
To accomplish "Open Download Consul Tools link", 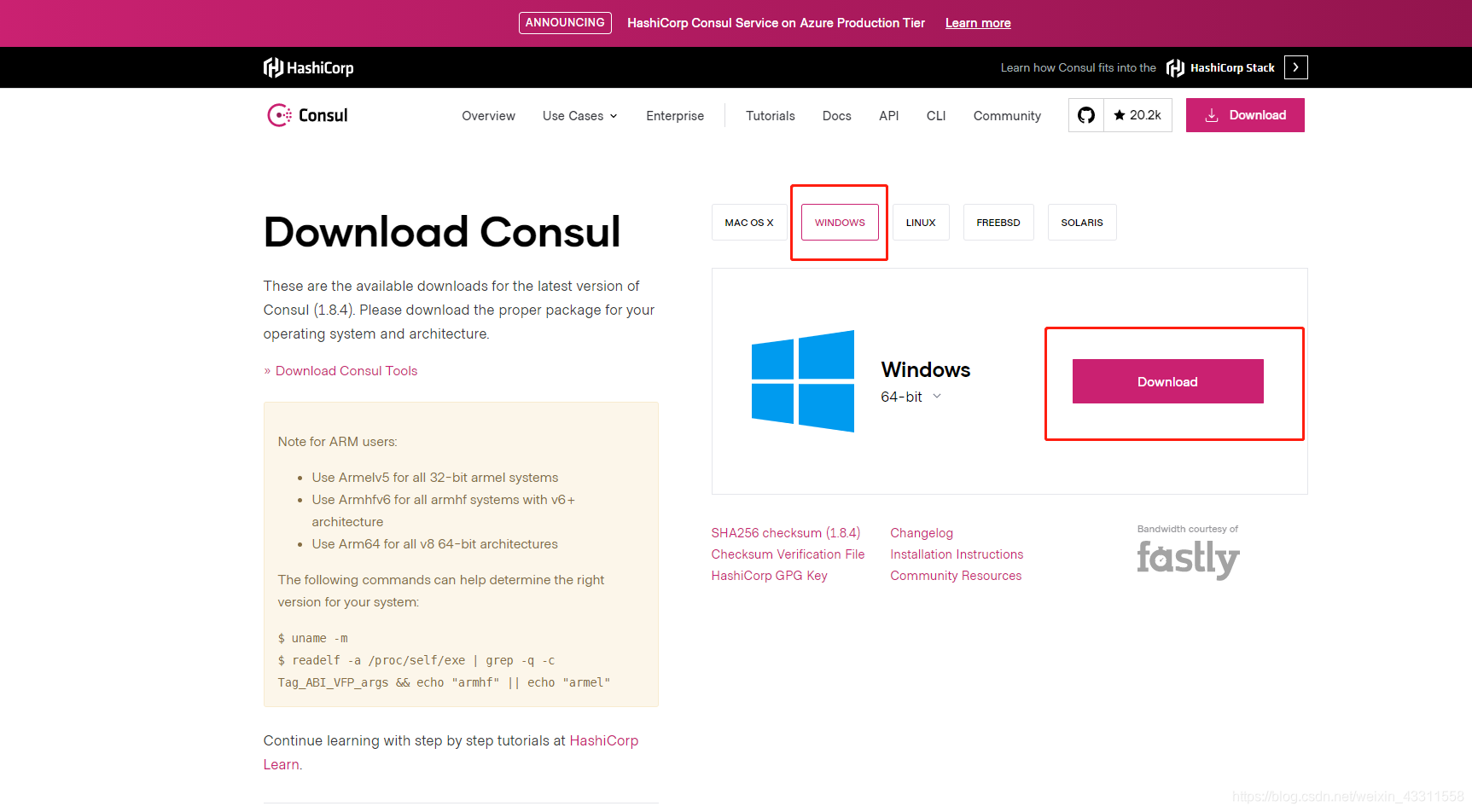I will (346, 371).
